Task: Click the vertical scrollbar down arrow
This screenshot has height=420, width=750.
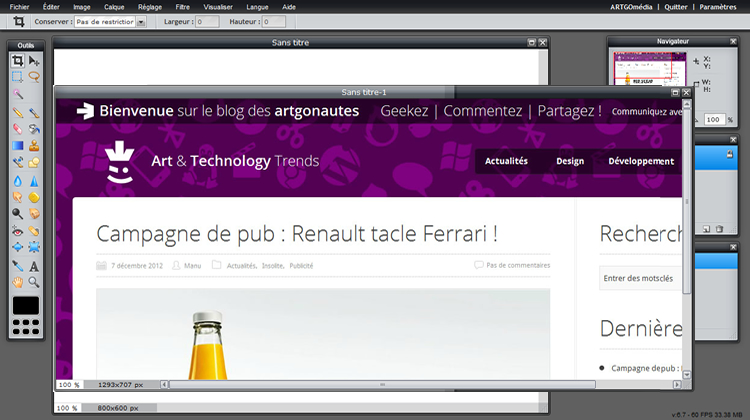Action: 687,375
